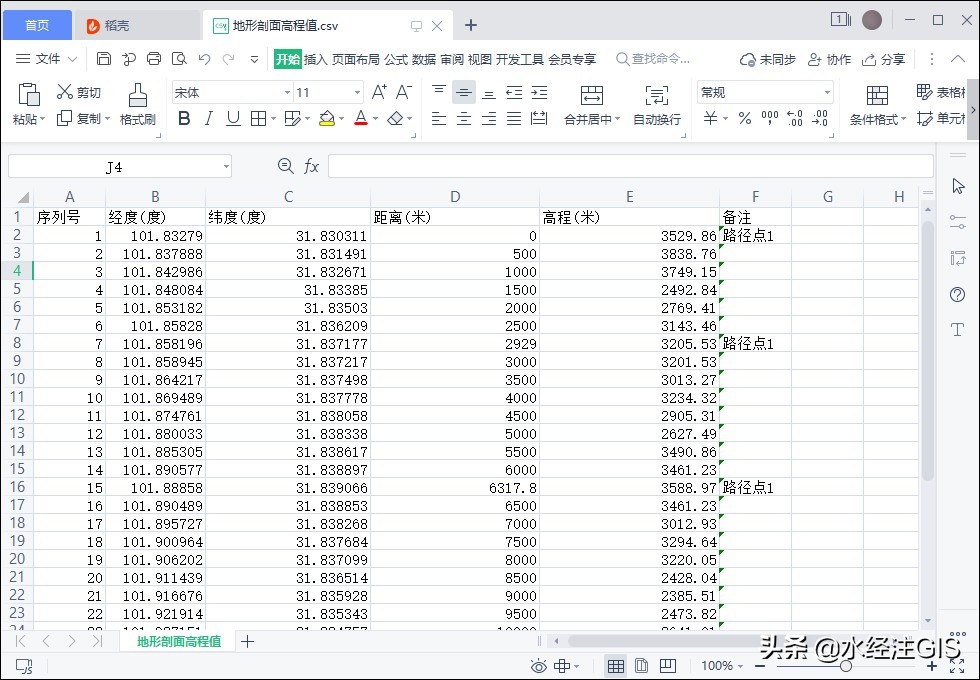The height and width of the screenshot is (680, 980).
Task: Click the 分享 (Share) button
Action: click(x=884, y=59)
